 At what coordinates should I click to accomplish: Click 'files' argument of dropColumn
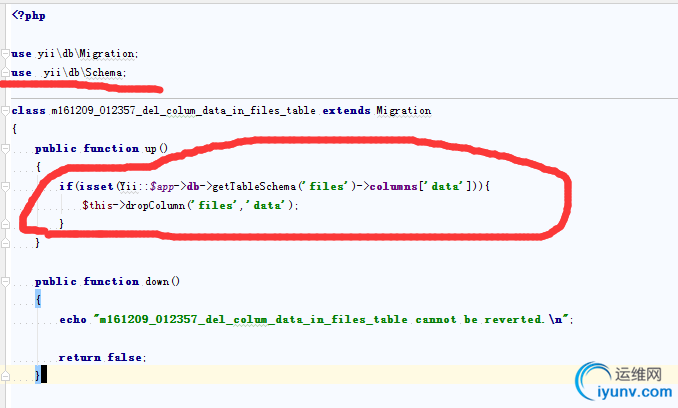215,205
